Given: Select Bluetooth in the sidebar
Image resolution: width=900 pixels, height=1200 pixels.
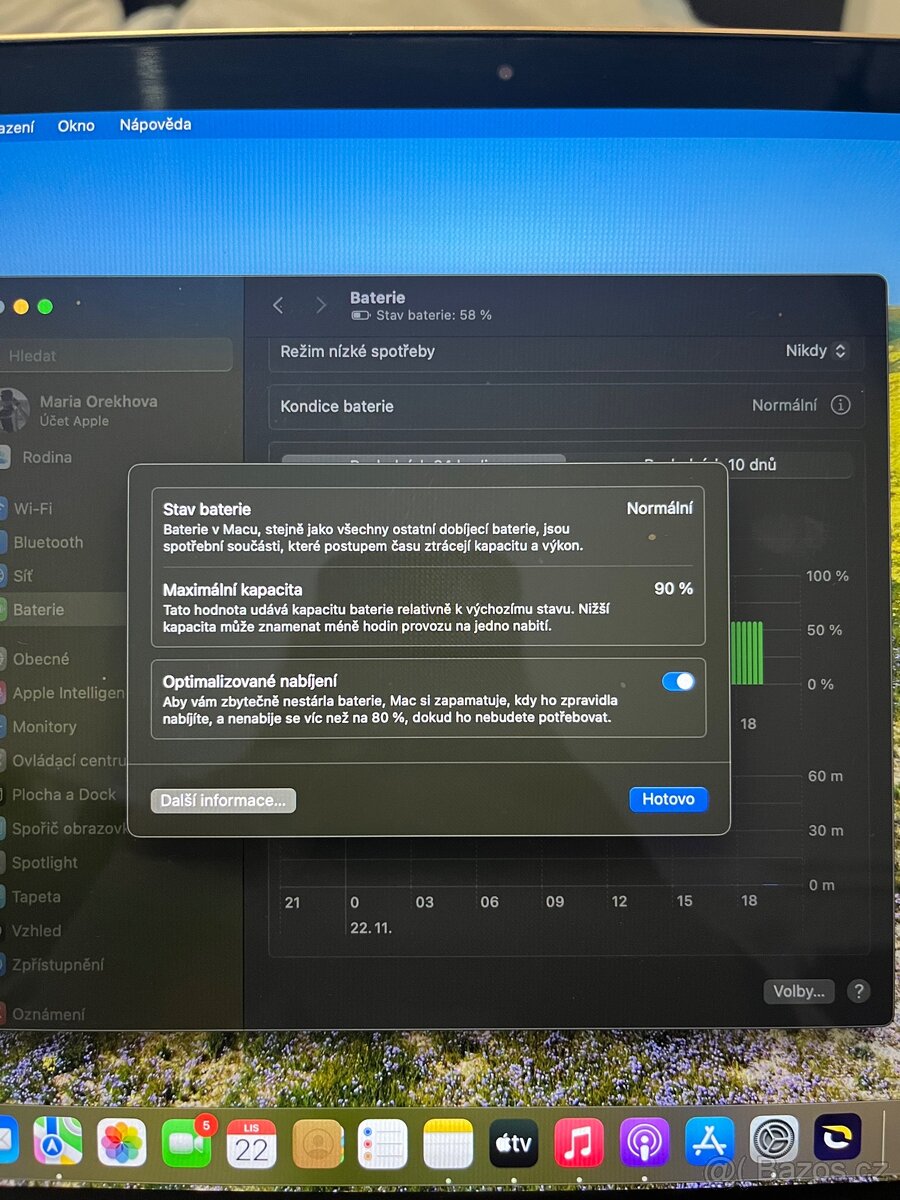Looking at the screenshot, I should pos(48,542).
